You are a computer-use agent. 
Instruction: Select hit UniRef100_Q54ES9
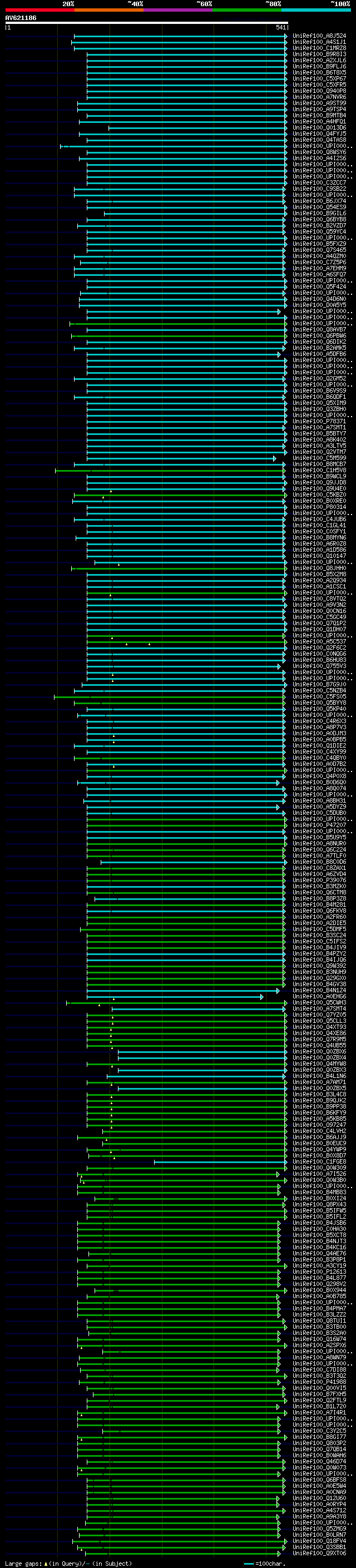[319, 207]
